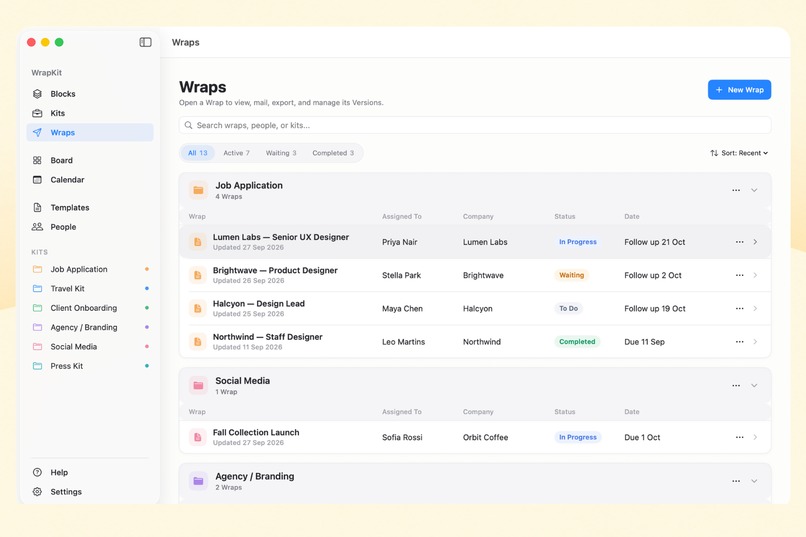Open the Social Media kit in sidebar

coord(90,346)
